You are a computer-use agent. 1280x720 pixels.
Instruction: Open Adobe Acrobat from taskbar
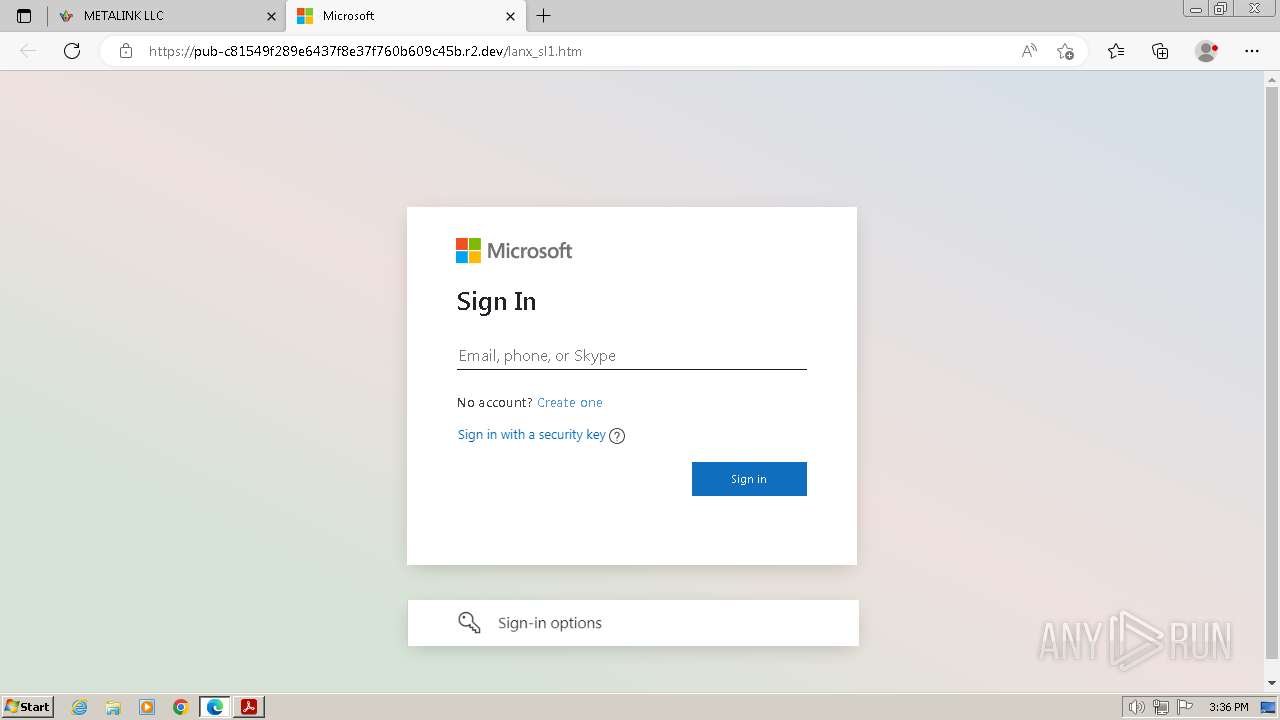(249, 707)
